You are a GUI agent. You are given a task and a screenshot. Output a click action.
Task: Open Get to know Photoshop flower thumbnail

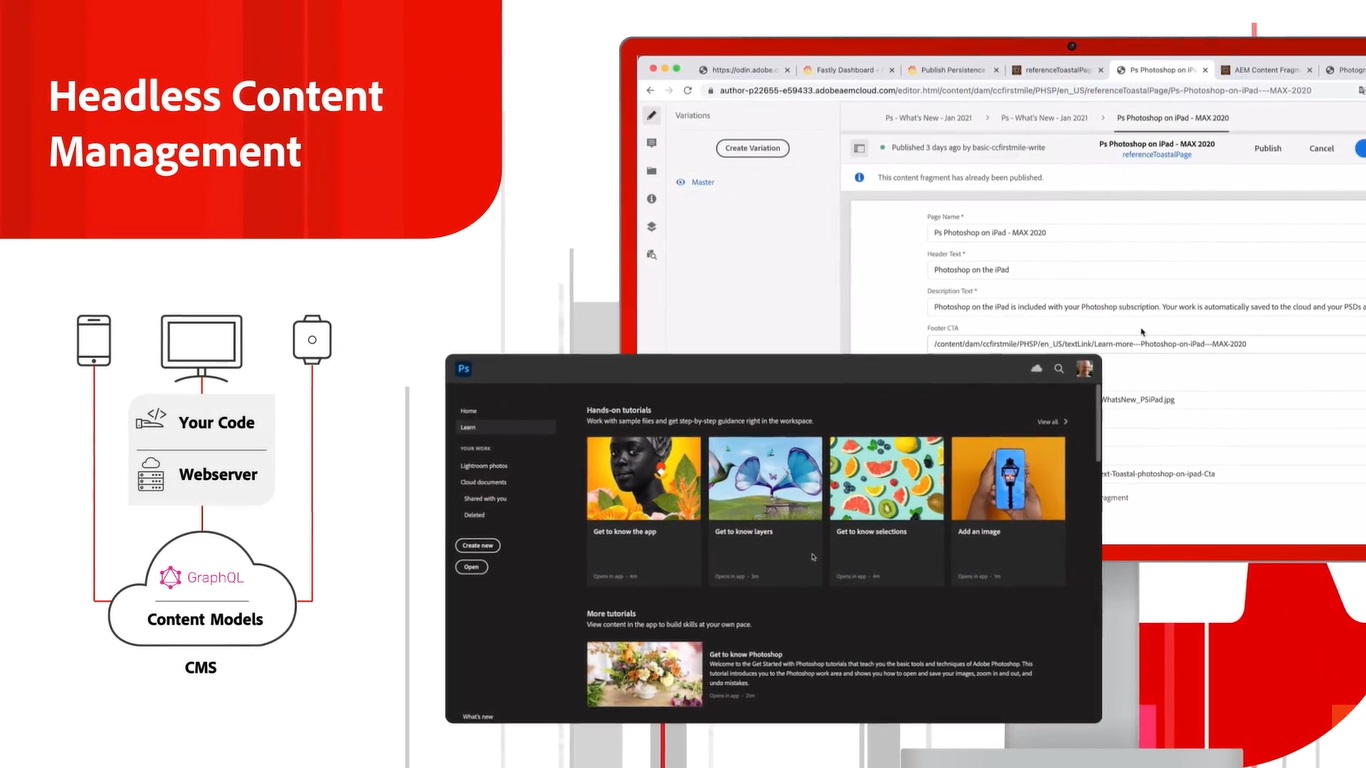pyautogui.click(x=644, y=674)
